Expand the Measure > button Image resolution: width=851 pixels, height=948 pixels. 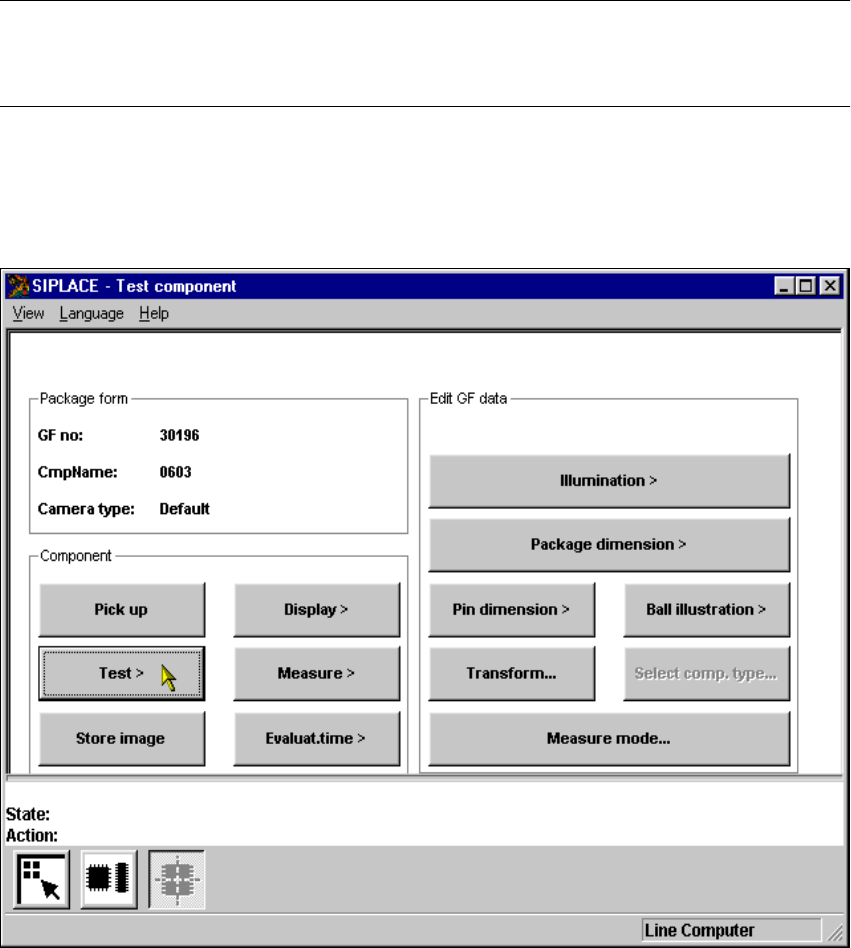coord(317,674)
